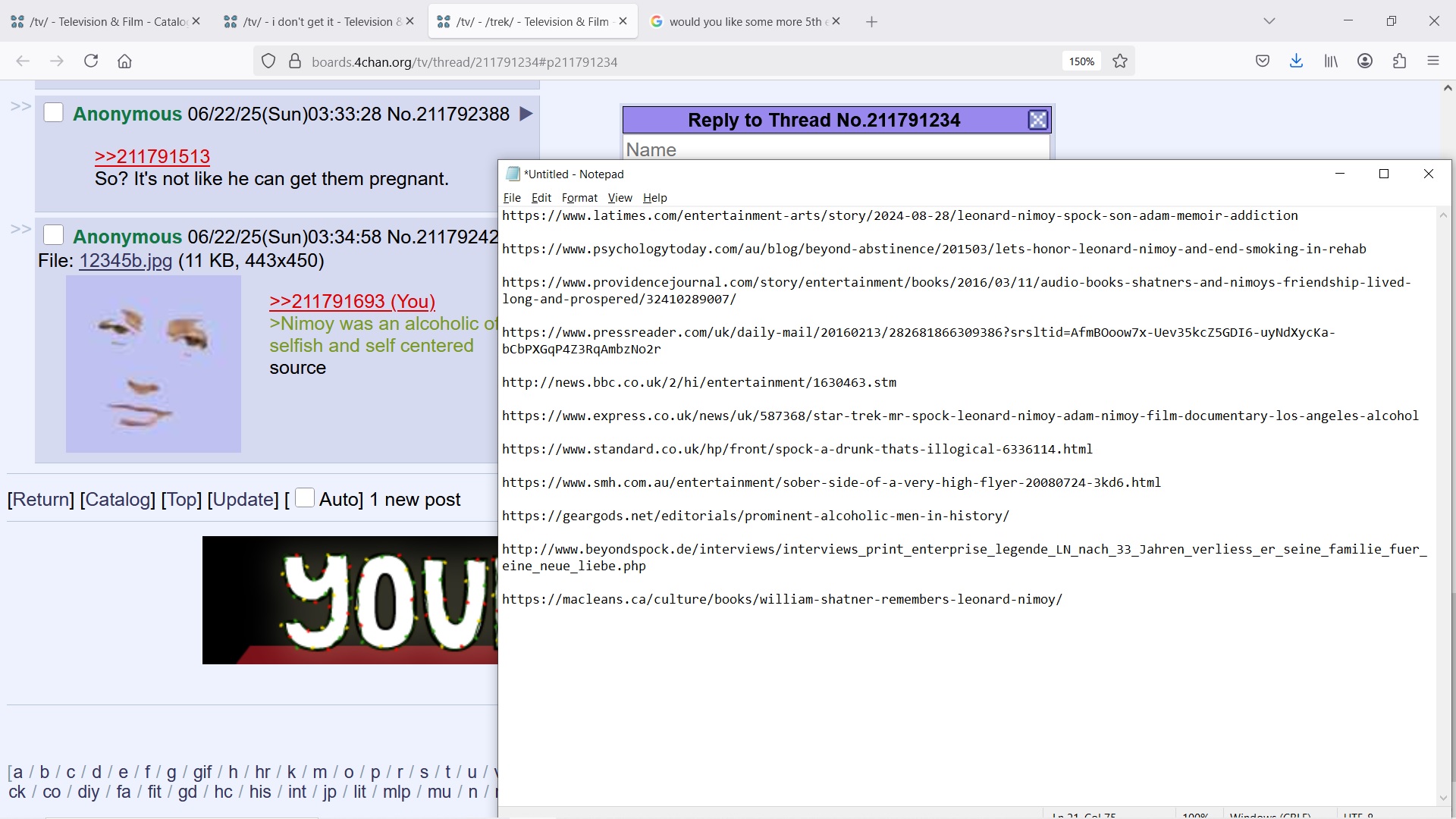The width and height of the screenshot is (1456, 819).
Task: Click the YOU banner image
Action: tap(350, 600)
